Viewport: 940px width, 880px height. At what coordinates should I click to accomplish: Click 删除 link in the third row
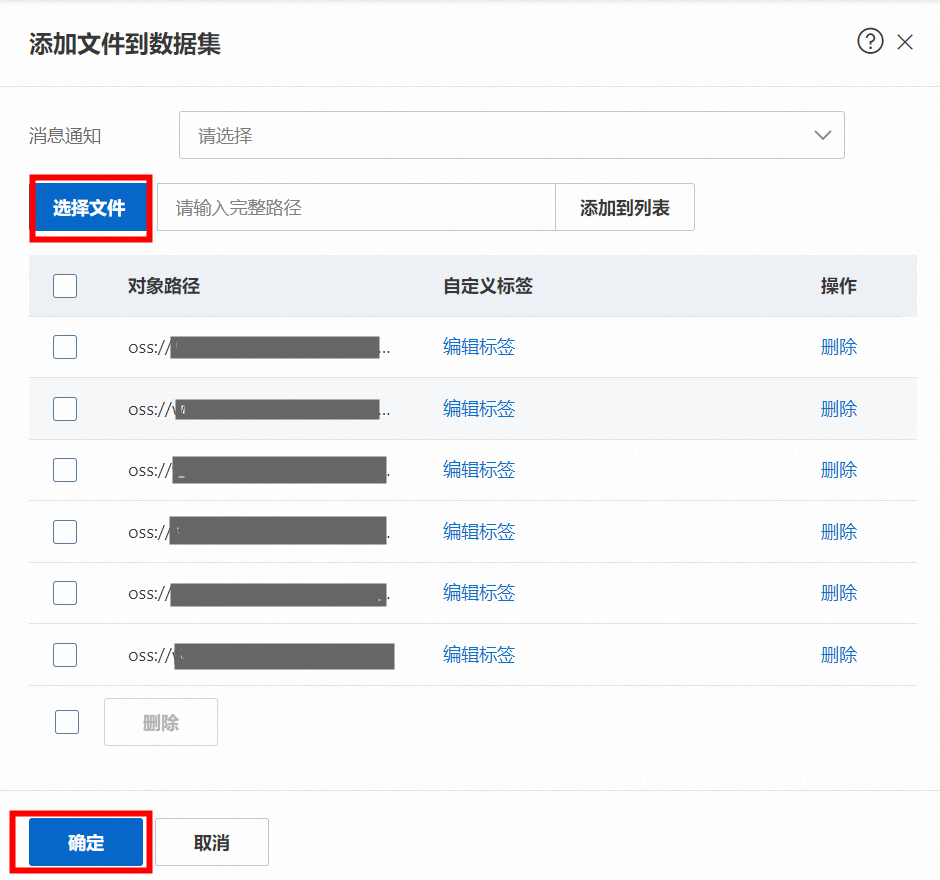tap(839, 470)
